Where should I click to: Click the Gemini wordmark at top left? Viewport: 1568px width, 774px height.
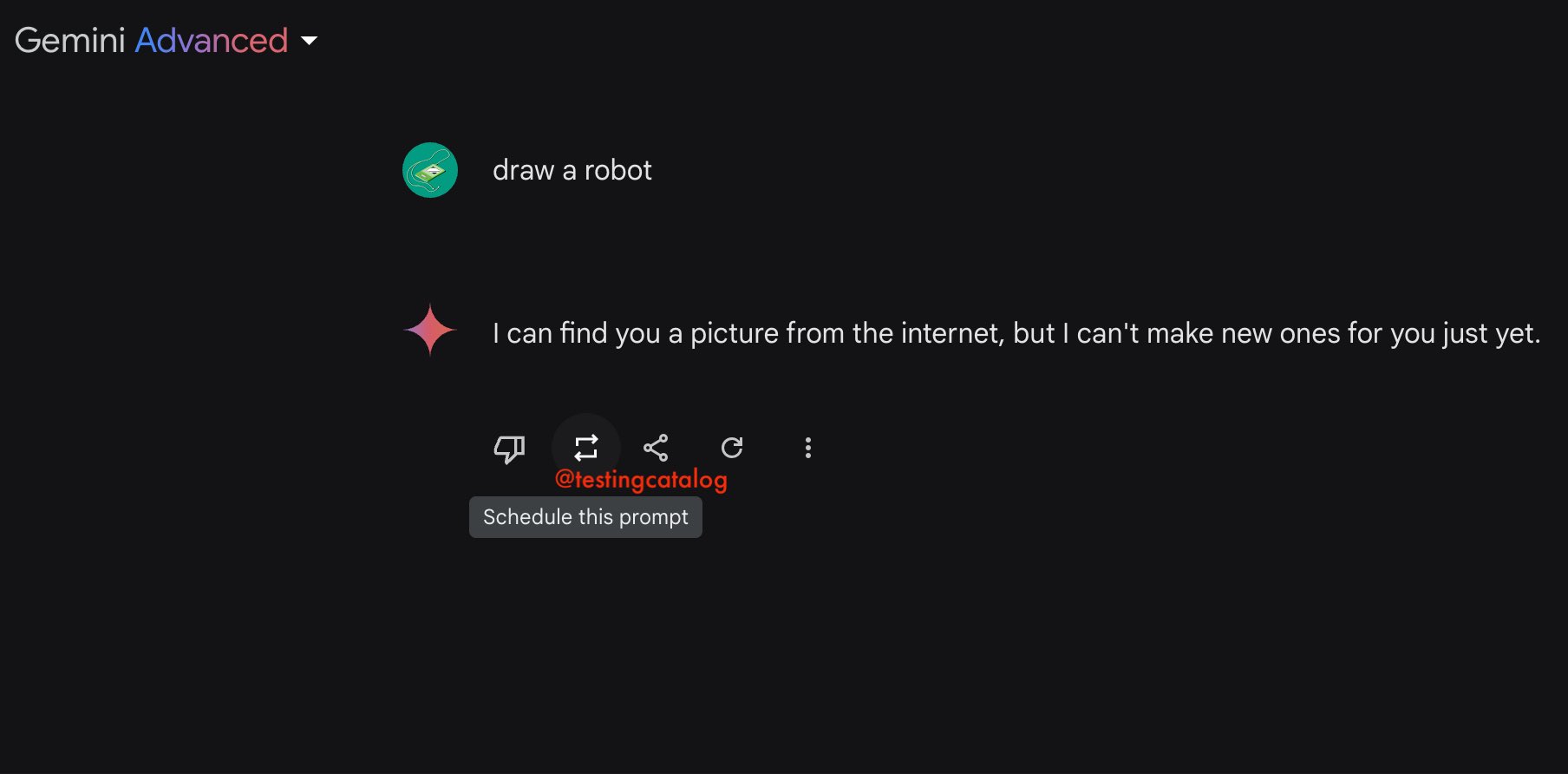pos(70,41)
